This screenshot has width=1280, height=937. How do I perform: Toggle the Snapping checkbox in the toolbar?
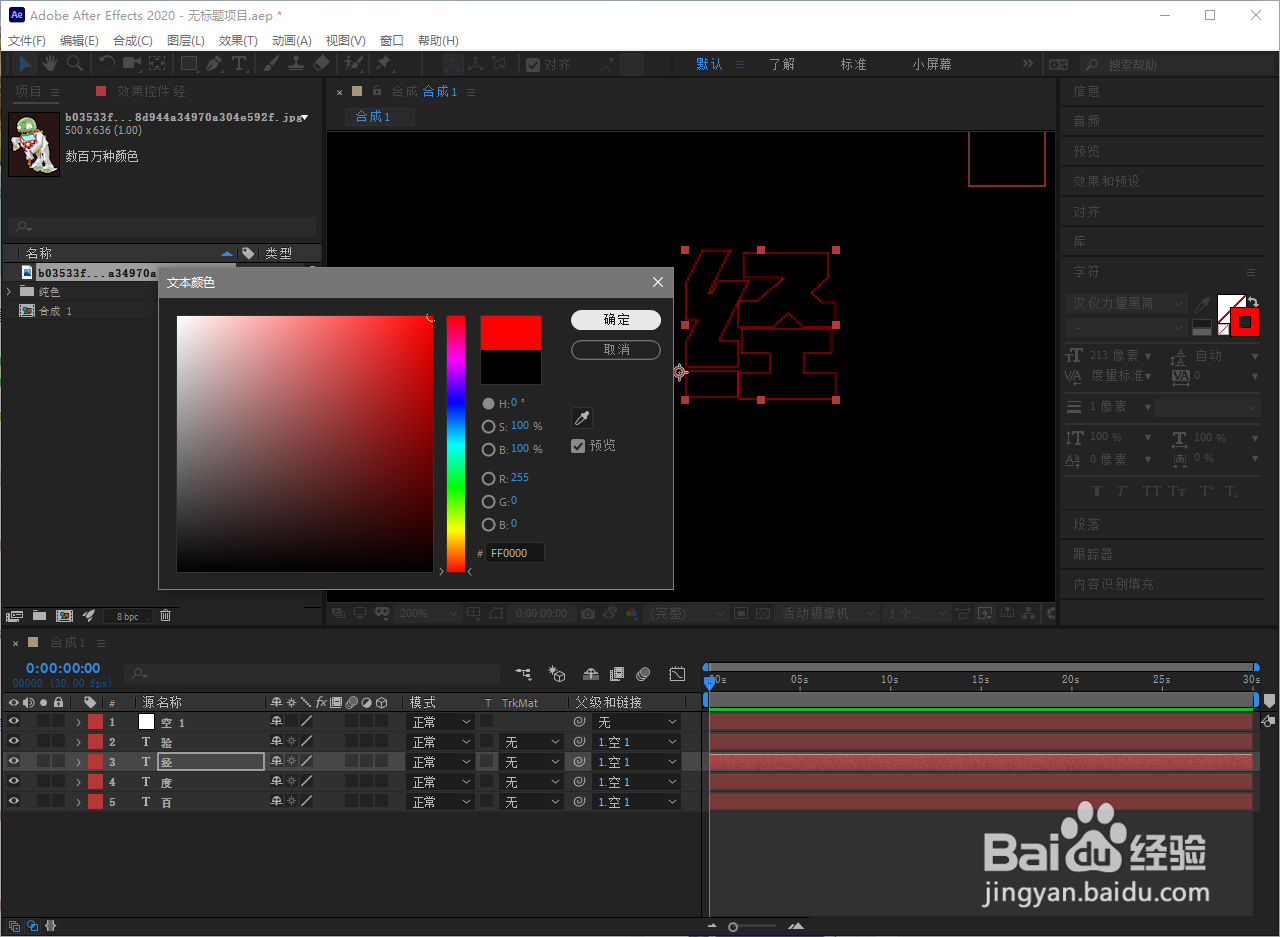534,64
